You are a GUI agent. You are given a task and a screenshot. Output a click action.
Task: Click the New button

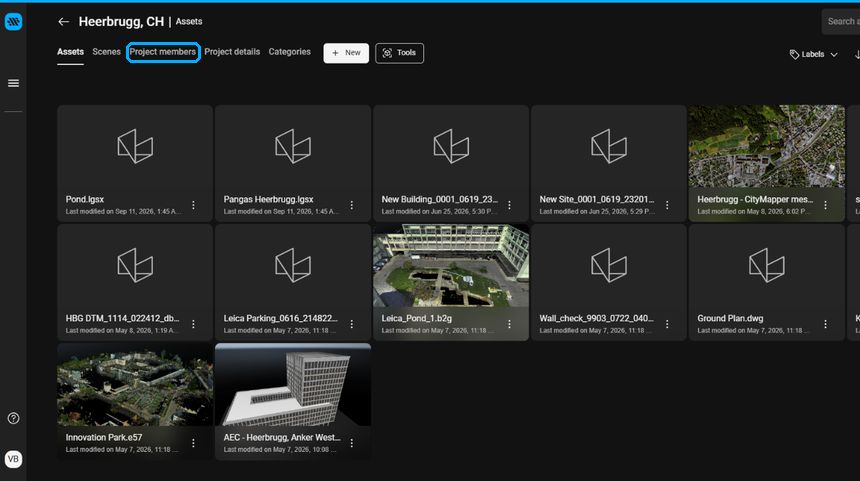click(346, 53)
